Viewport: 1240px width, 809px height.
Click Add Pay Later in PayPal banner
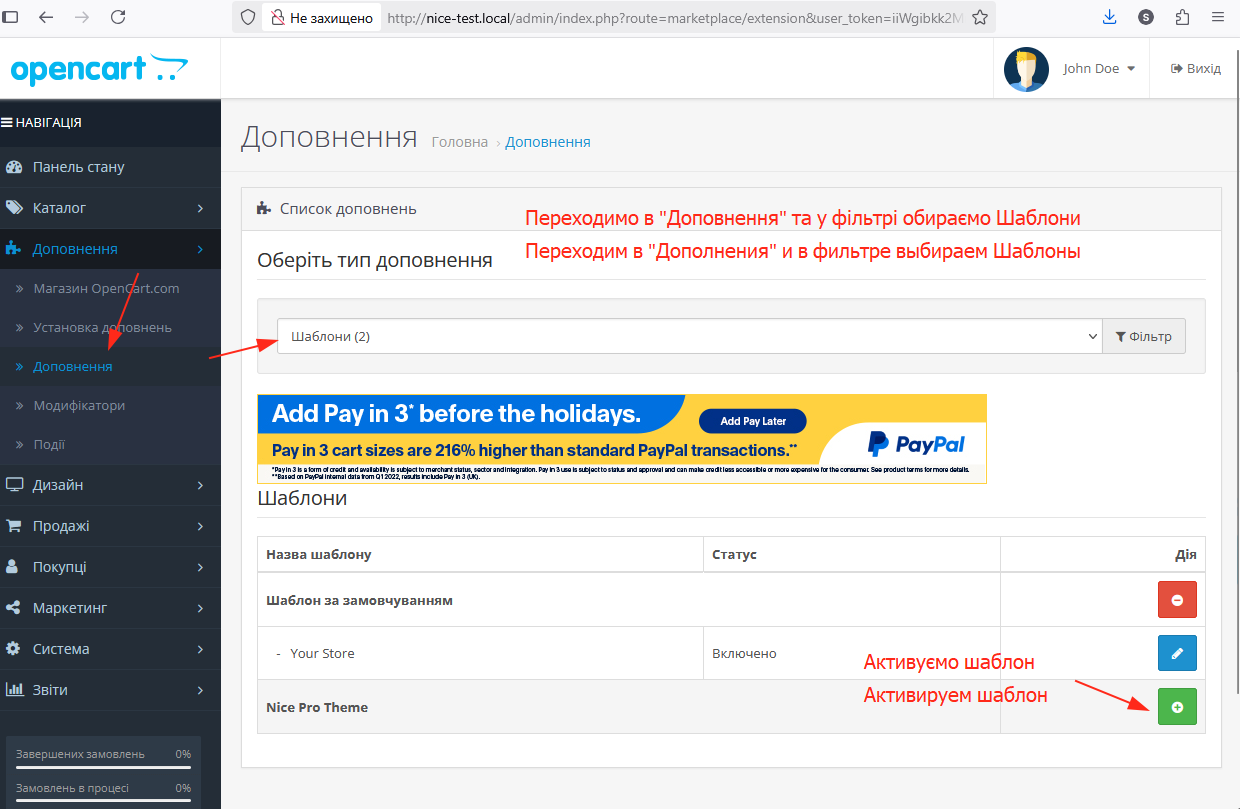click(x=753, y=421)
